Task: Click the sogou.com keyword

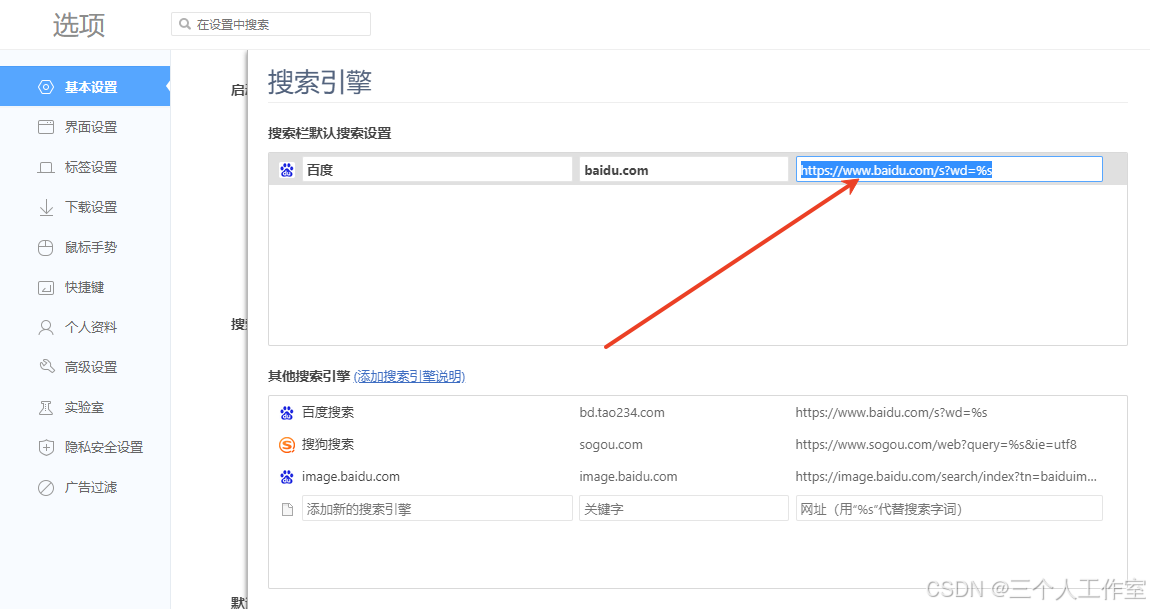Action: [611, 445]
